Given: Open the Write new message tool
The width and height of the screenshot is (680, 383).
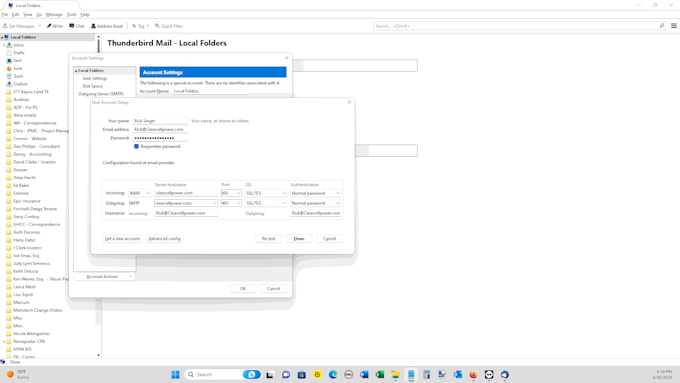Looking at the screenshot, I should (55, 26).
